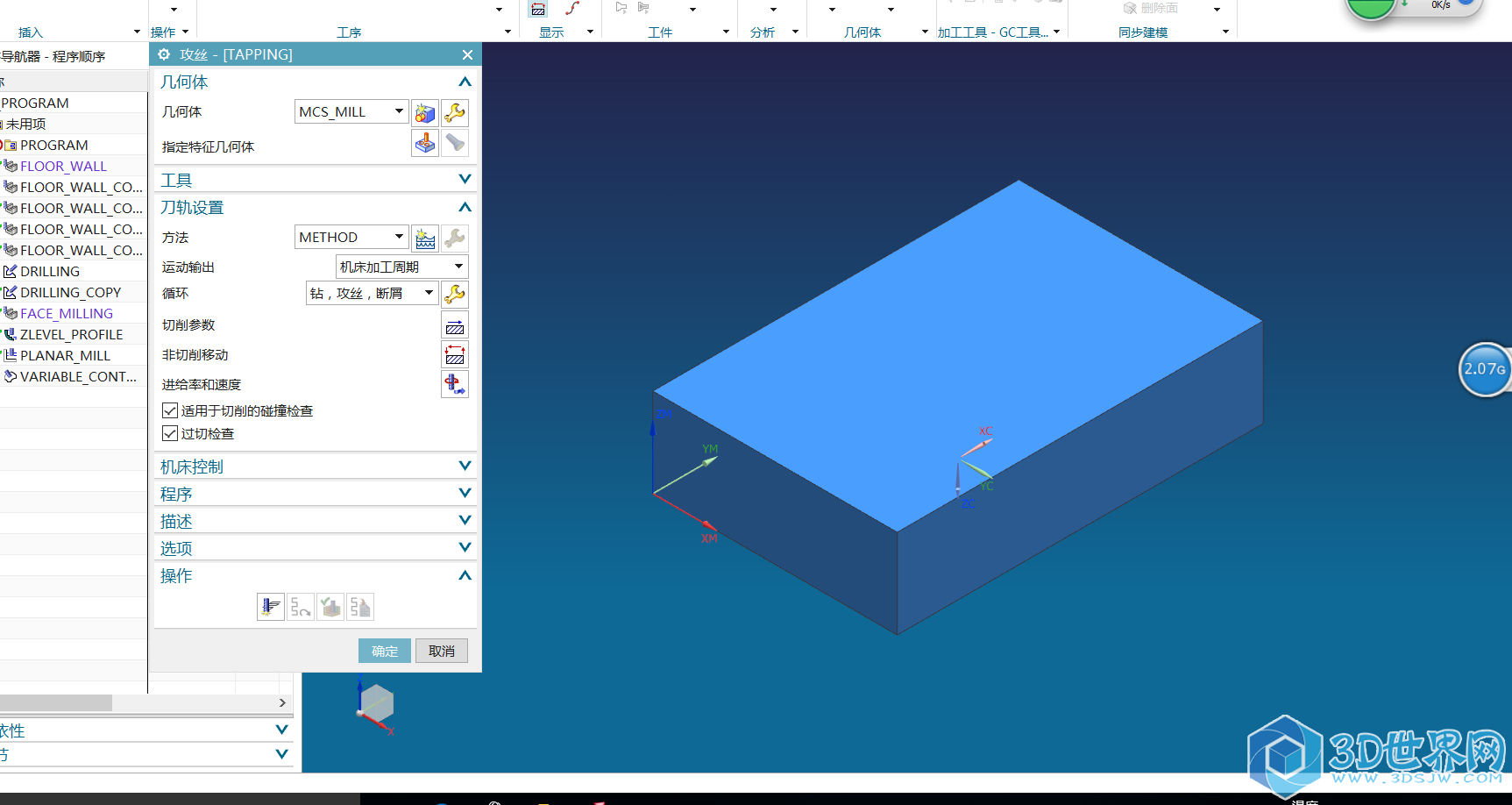
Task: Select the 未用项 (unused items) node
Action: [x=25, y=124]
